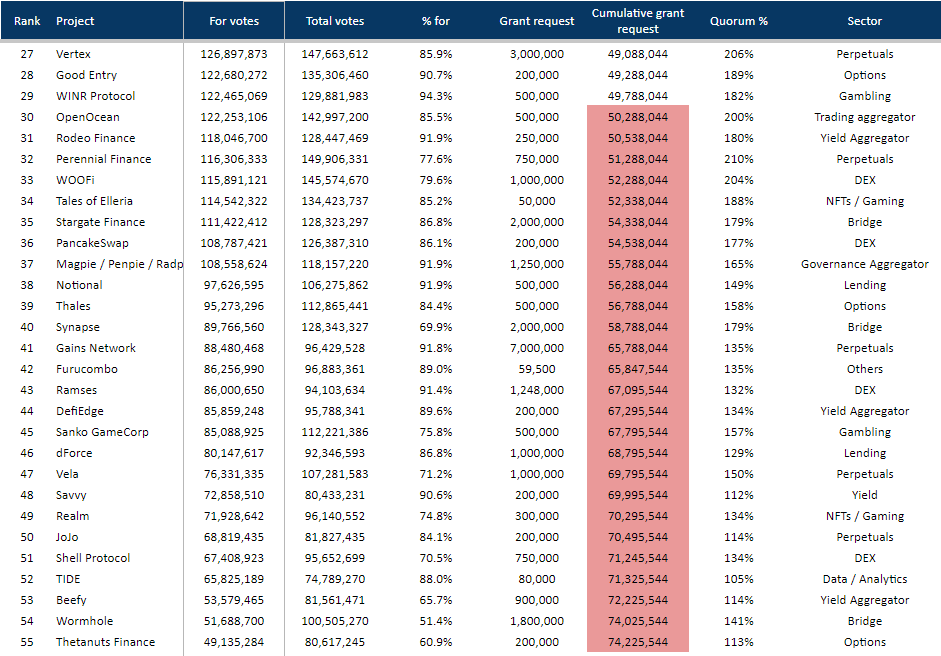Select the Beefy project cell
Viewport: 941px width, 656px height.
(x=71, y=600)
